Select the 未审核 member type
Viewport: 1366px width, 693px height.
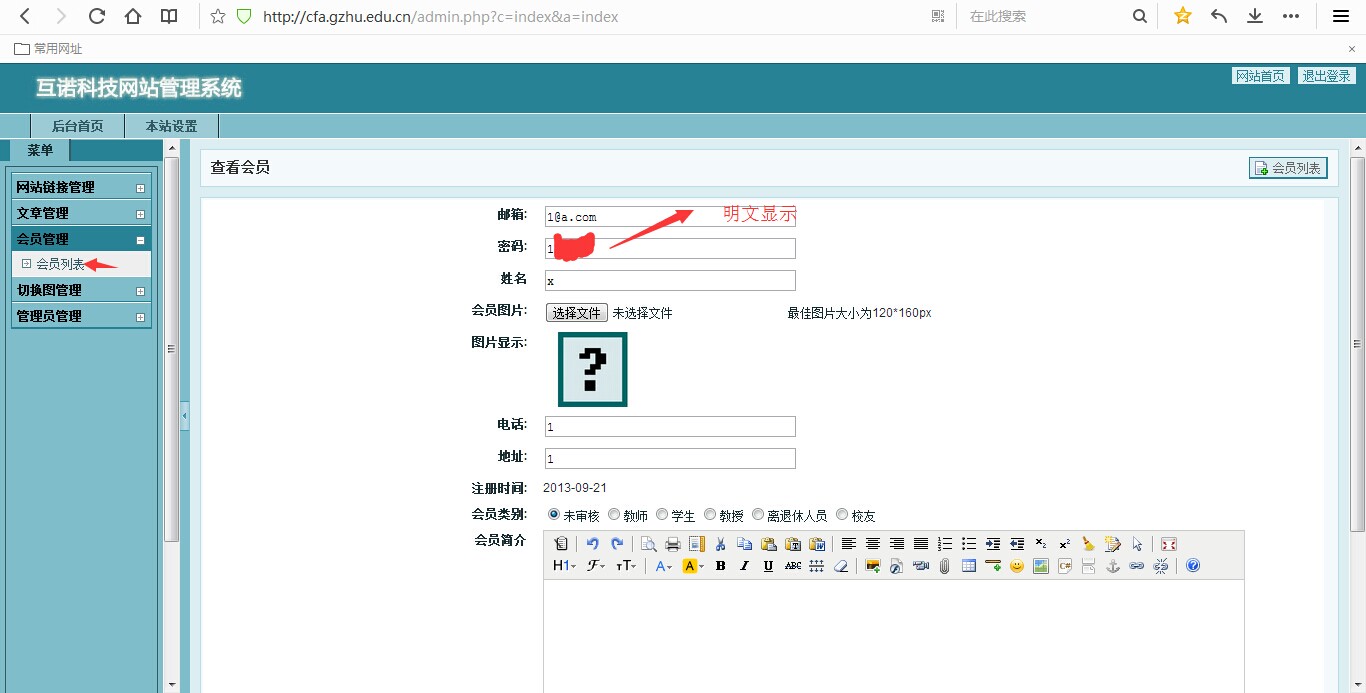pos(554,515)
